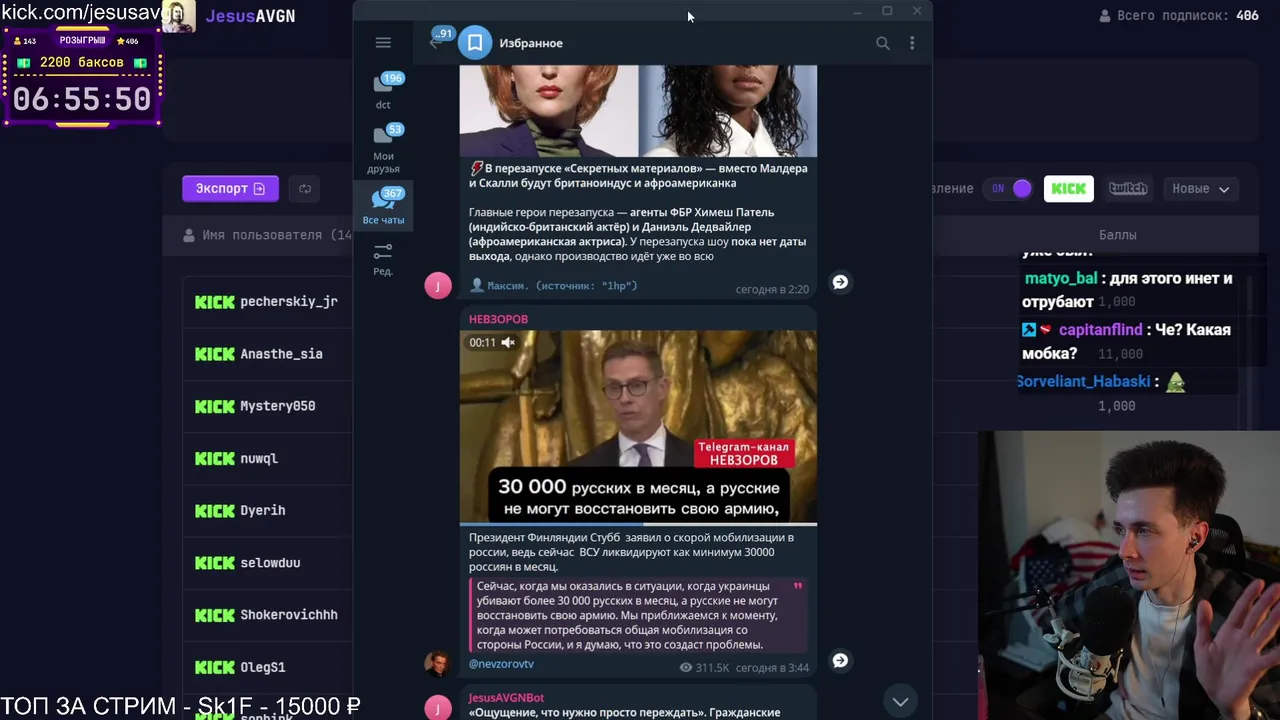1280x720 pixels.
Task: Click the Экспорт button
Action: (x=230, y=188)
